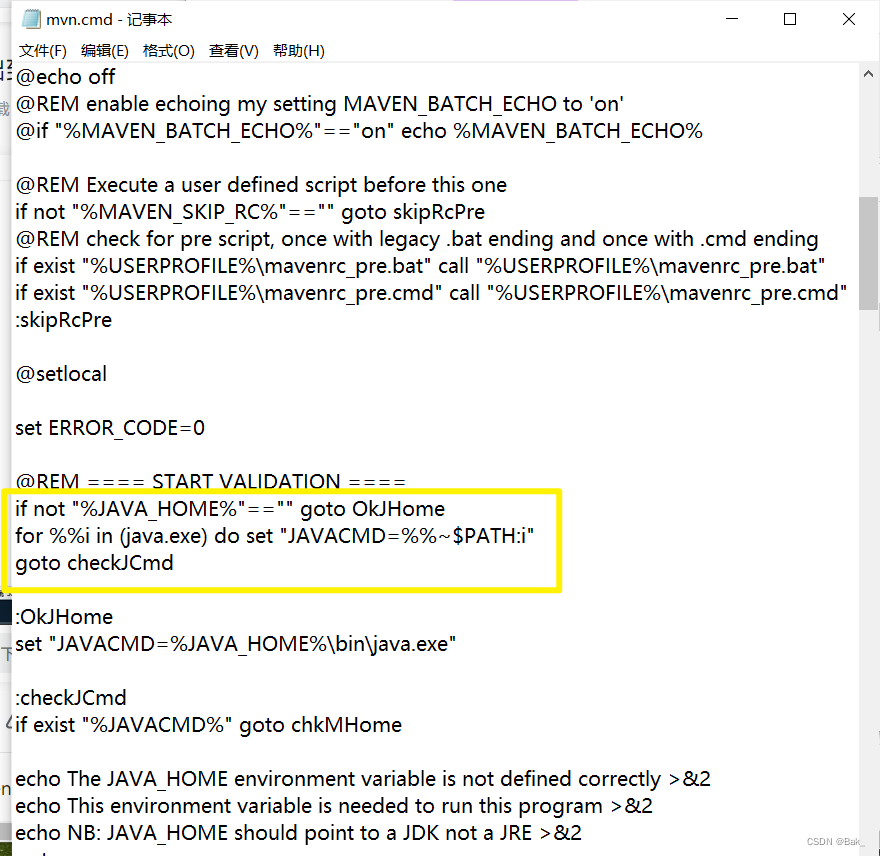This screenshot has width=880, height=856.
Task: Open the 编辑(E) menu
Action: (x=104, y=51)
